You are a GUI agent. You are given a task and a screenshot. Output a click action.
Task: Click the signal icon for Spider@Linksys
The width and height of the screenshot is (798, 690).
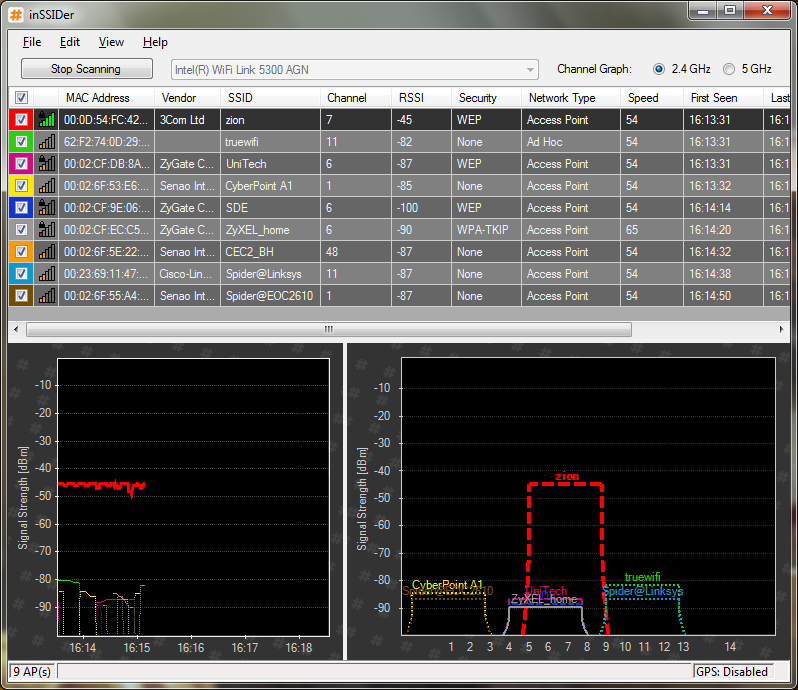(46, 274)
